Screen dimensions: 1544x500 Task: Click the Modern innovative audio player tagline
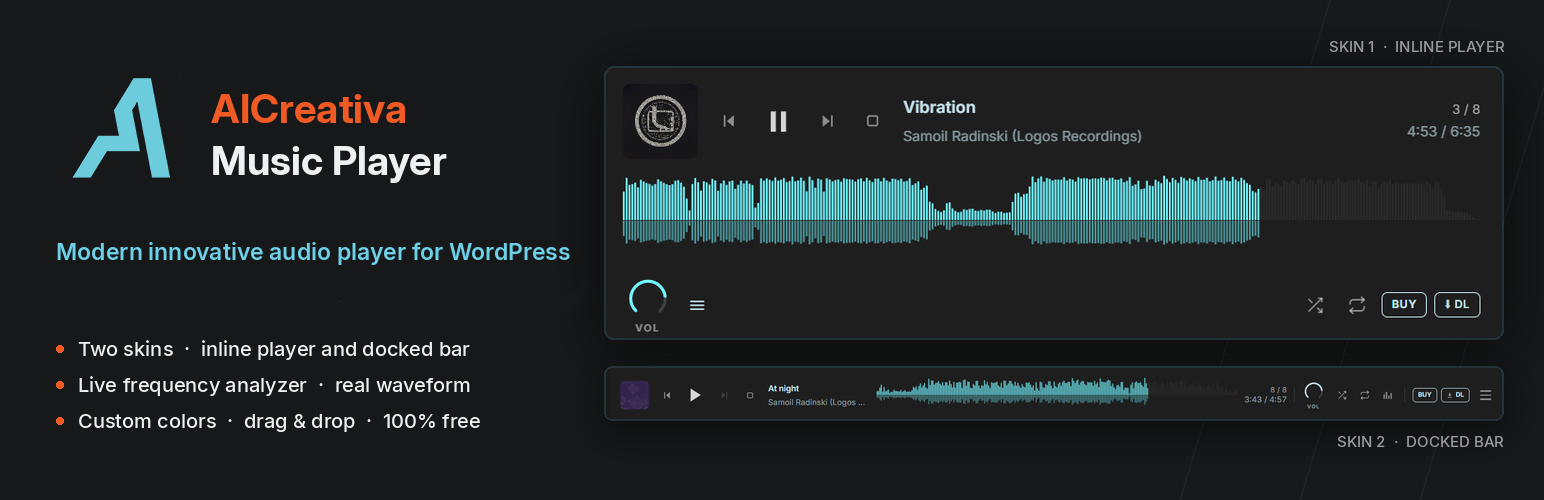coord(313,252)
